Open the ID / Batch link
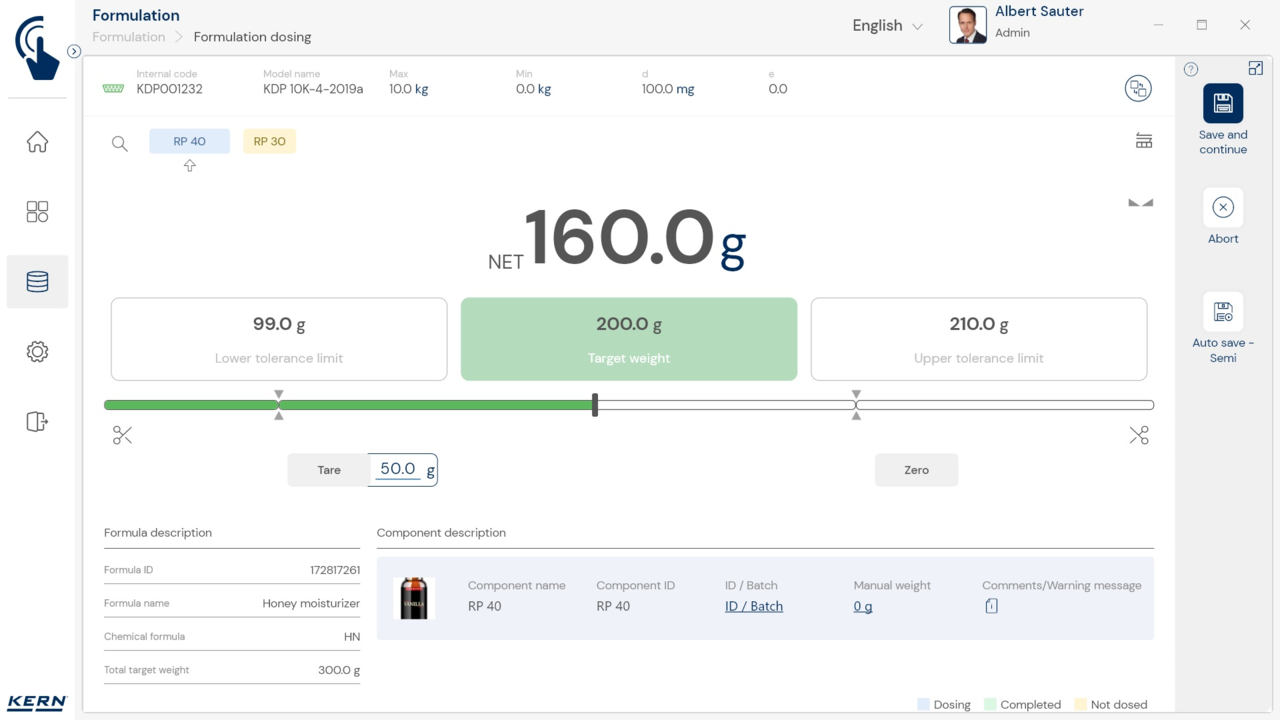The width and height of the screenshot is (1280, 720). point(753,606)
